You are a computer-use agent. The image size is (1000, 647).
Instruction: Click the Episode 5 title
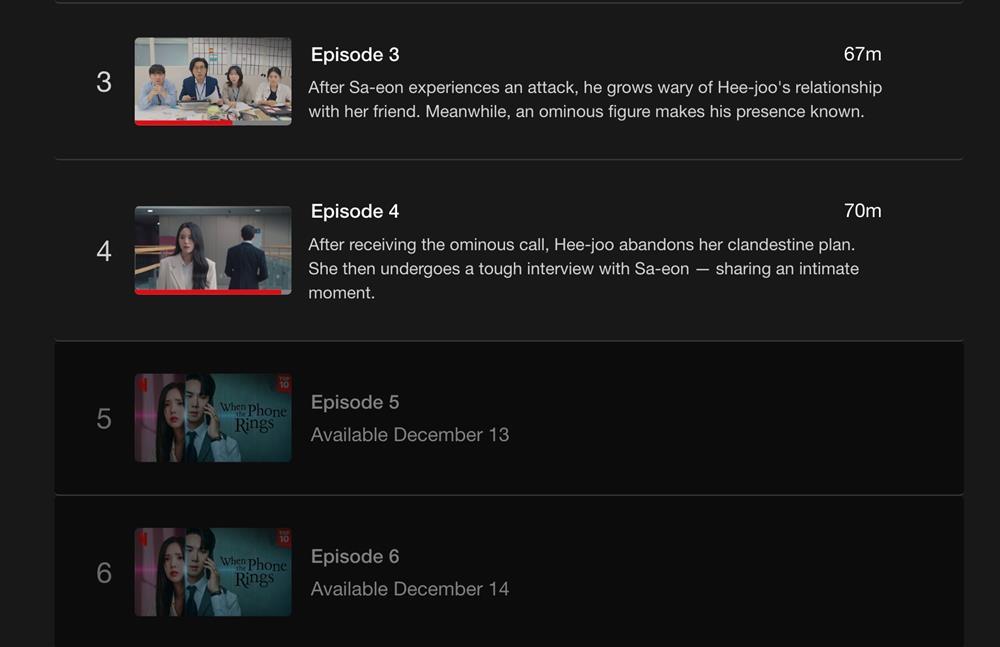click(355, 402)
